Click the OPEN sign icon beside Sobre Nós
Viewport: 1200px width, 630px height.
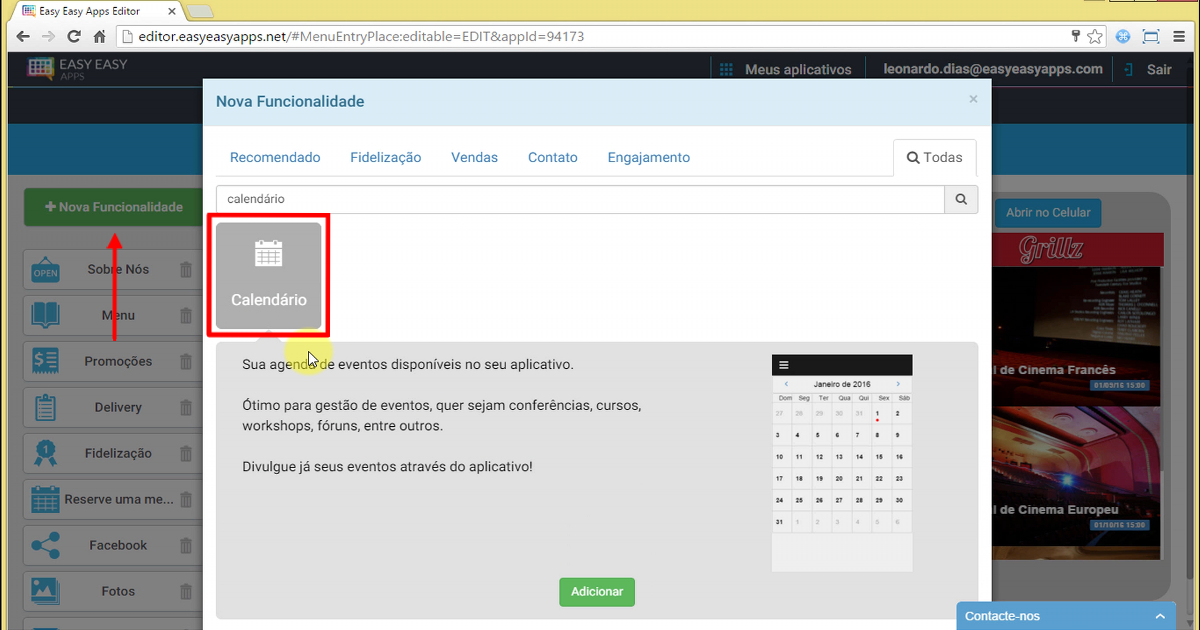coord(45,269)
